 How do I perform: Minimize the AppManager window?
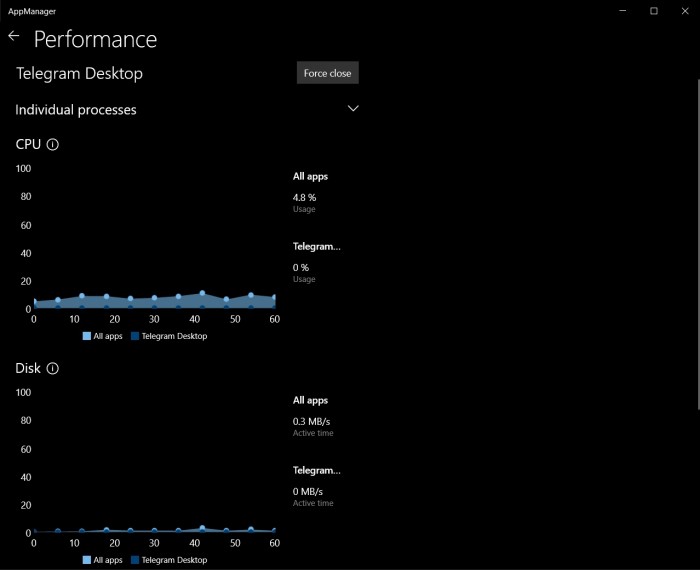623,11
